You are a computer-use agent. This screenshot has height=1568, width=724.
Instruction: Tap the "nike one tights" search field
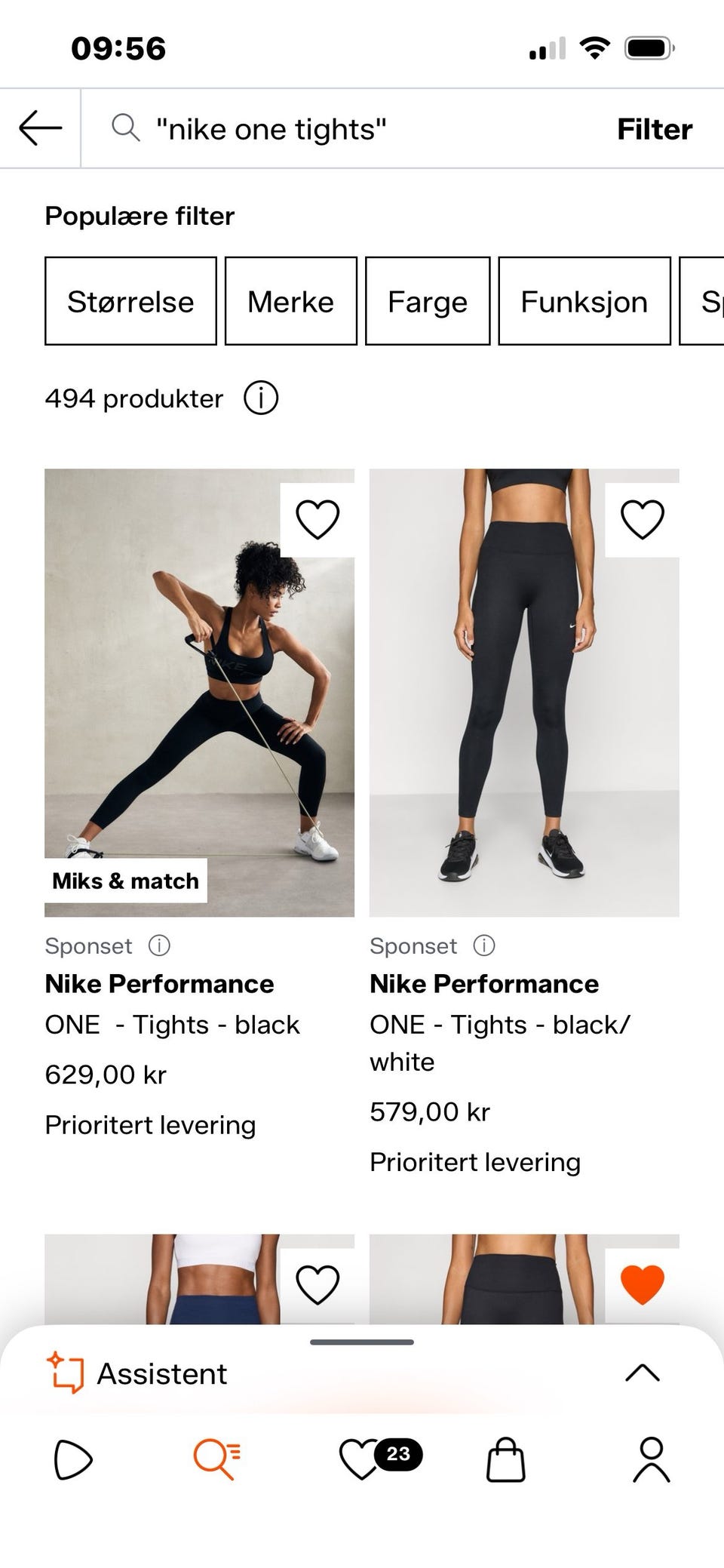tap(339, 129)
